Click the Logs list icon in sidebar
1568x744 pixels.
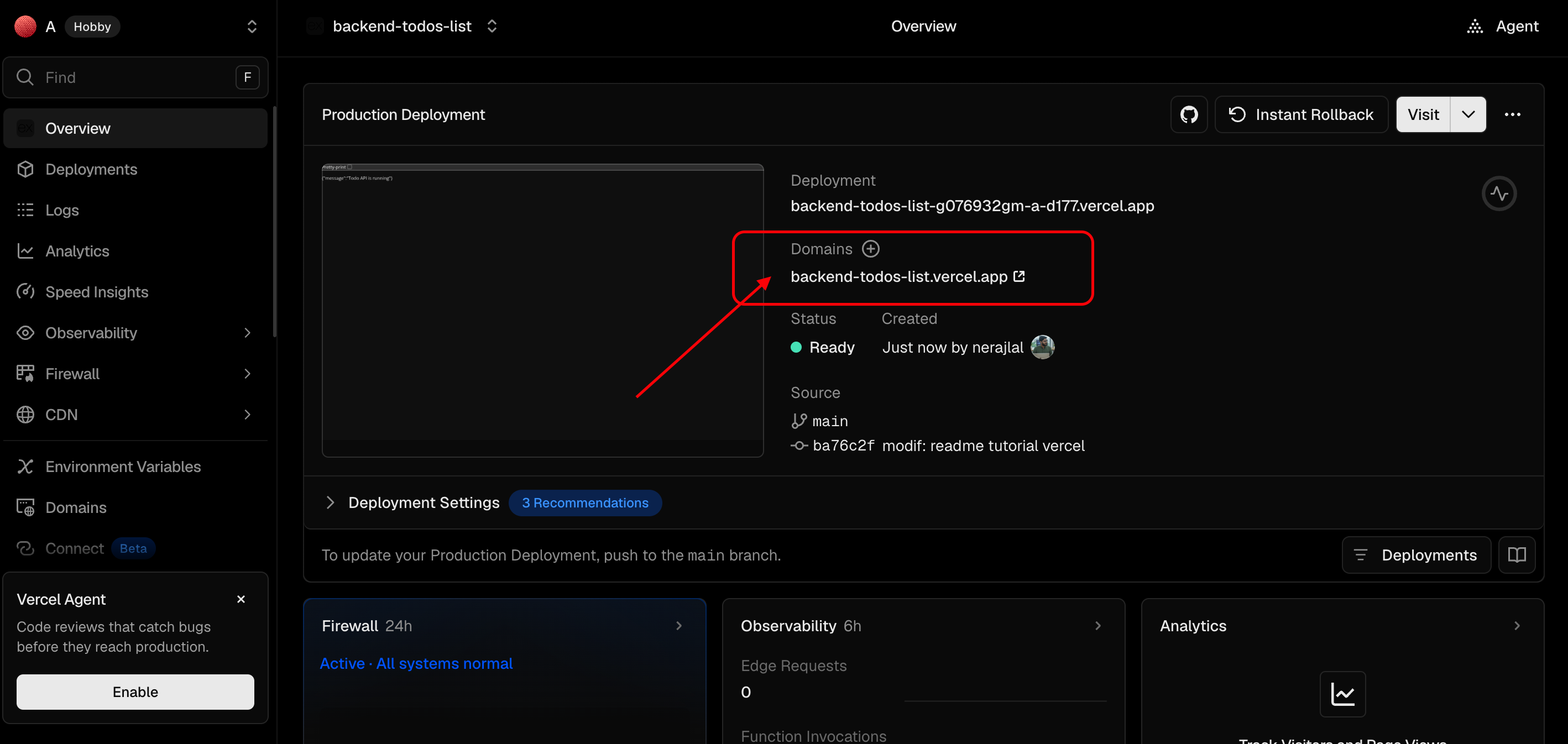pos(25,210)
